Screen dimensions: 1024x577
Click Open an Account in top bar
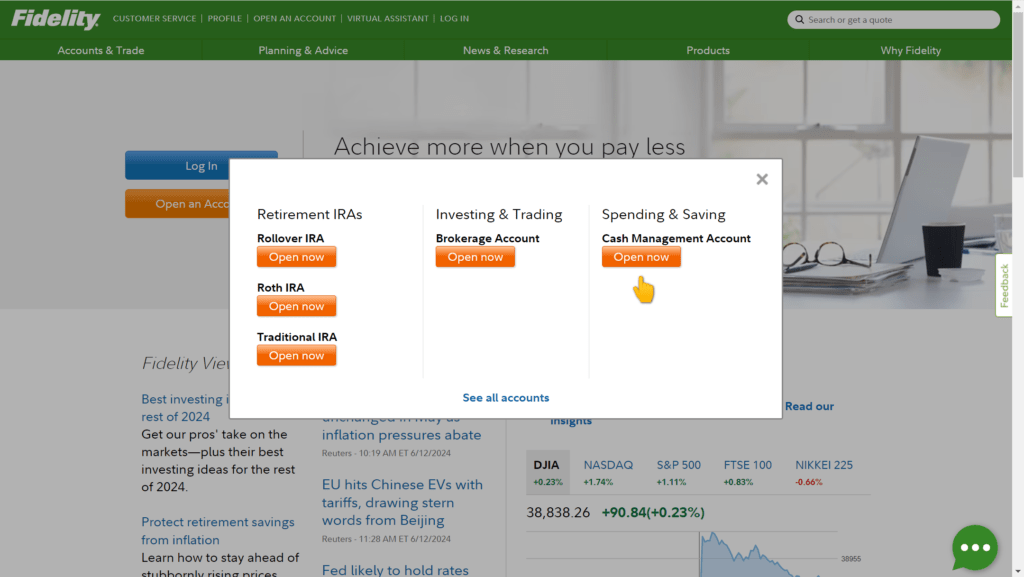point(295,18)
